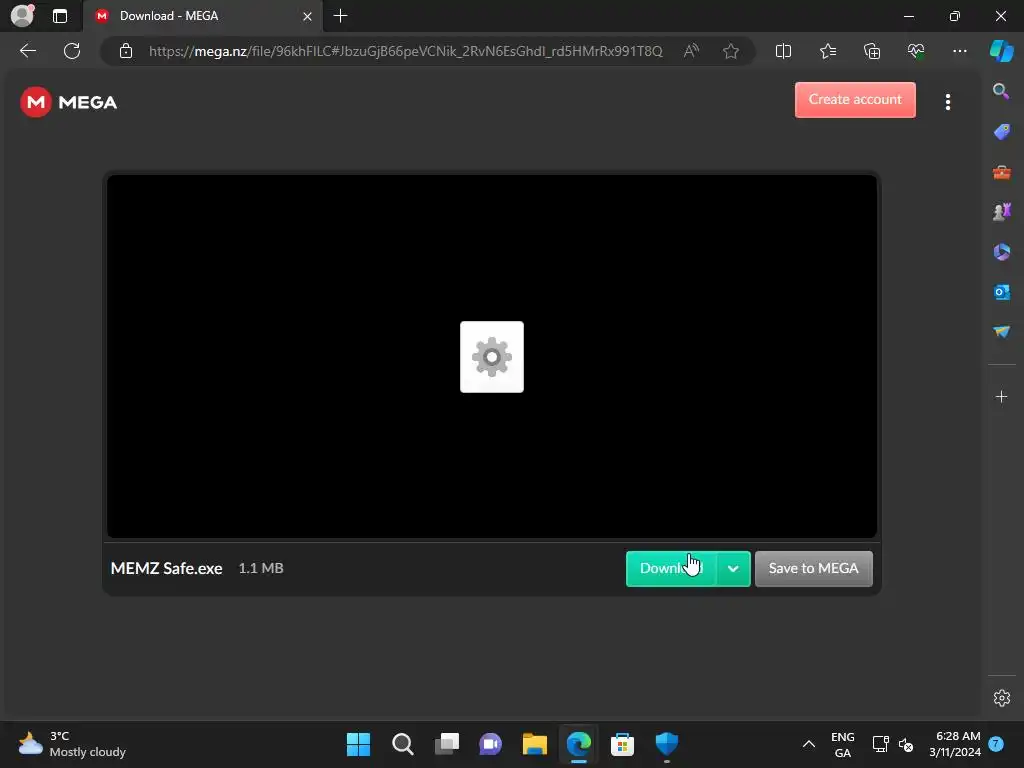Open Edge sidebar Games chess icon
1024x768 pixels.
point(1001,212)
